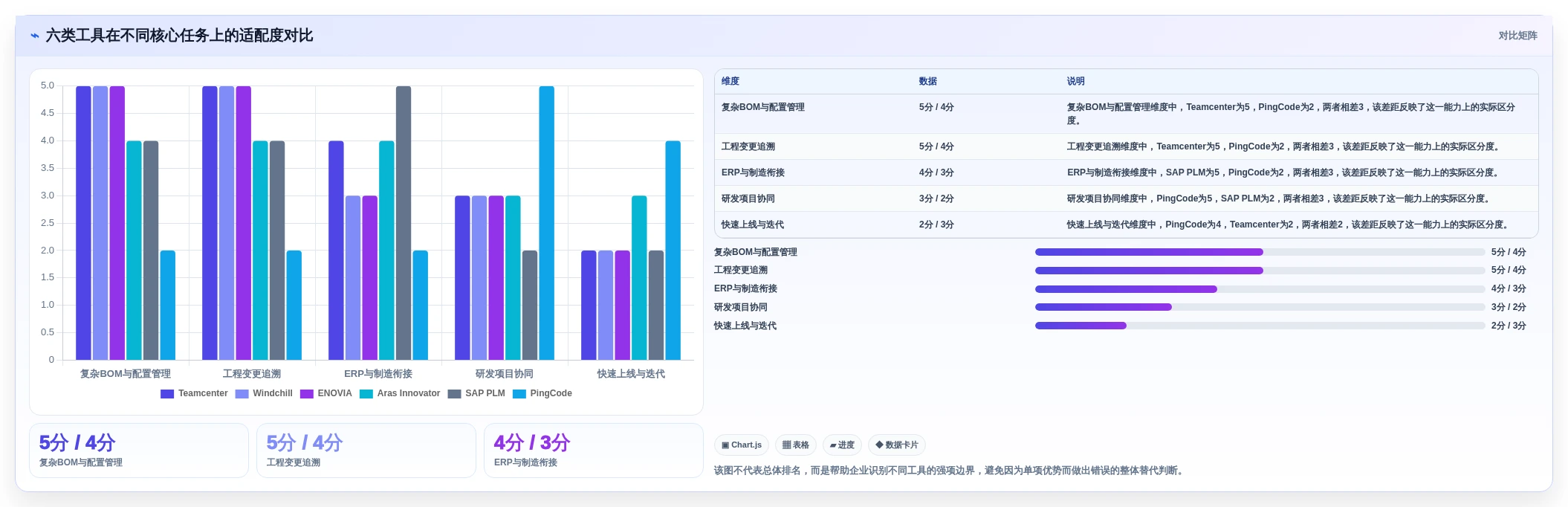Click the chart x-axis label 快速上线与迭代

click(x=631, y=374)
